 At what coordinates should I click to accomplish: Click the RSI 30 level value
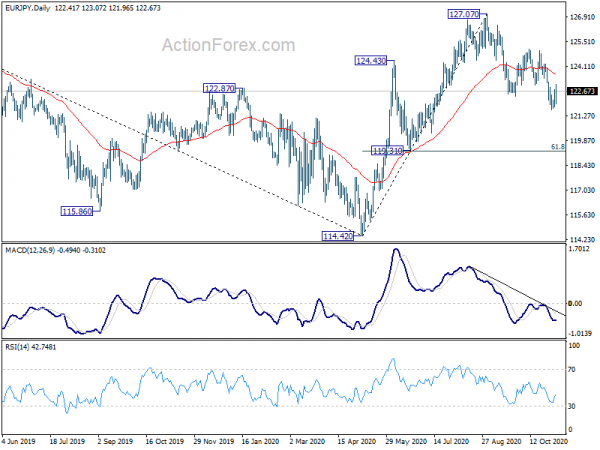[572, 406]
